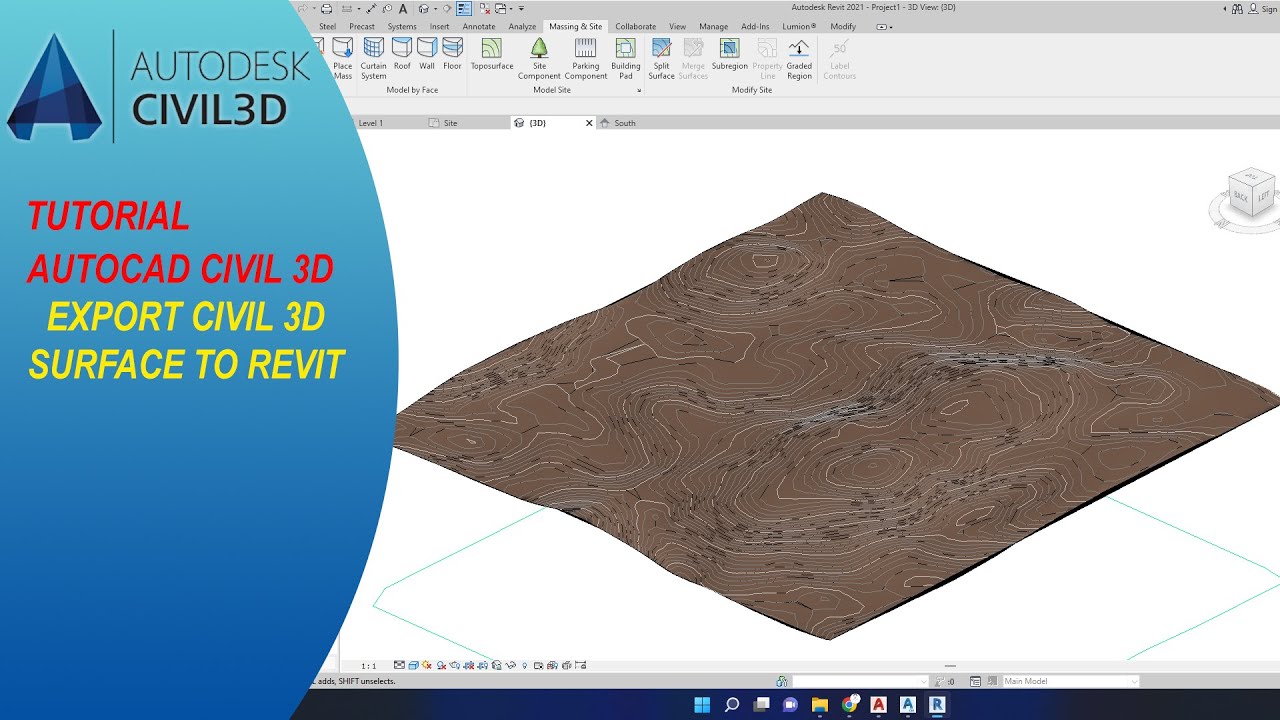Switch to the Annotate ribbon tab
Image resolution: width=1280 pixels, height=720 pixels.
(479, 26)
